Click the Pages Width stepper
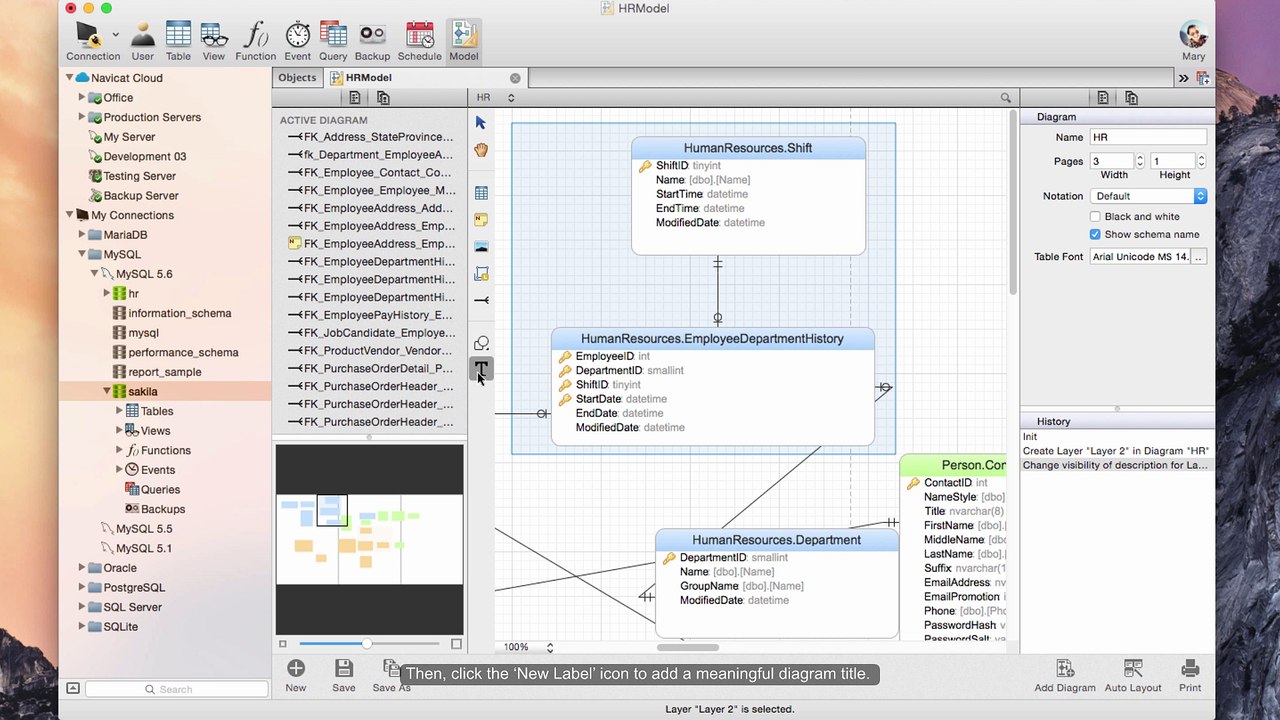Screen dimensions: 1280x720 click(x=1140, y=161)
